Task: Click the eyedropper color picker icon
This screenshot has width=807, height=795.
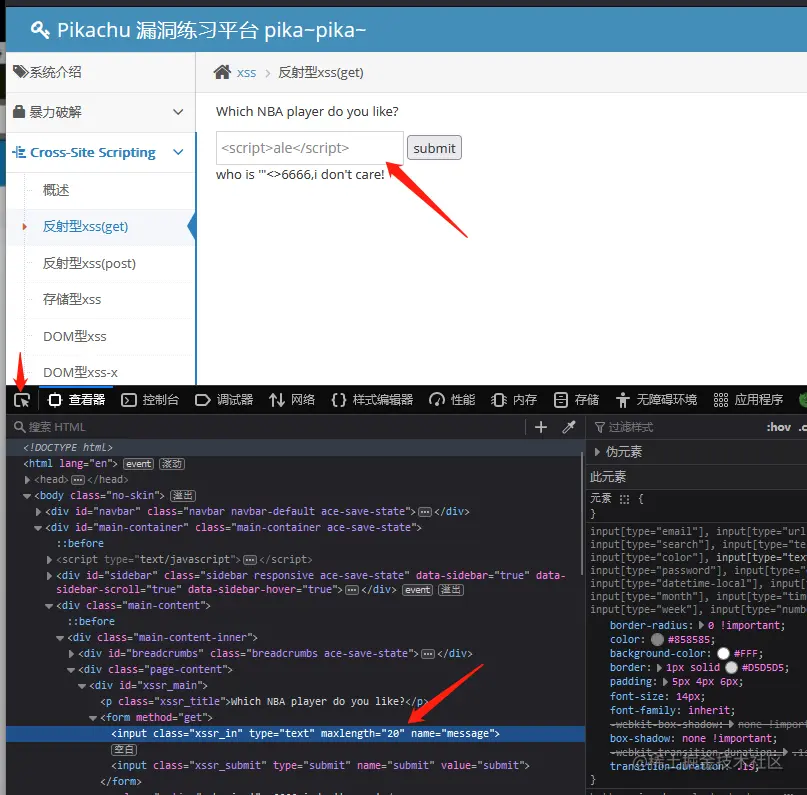Action: point(569,427)
